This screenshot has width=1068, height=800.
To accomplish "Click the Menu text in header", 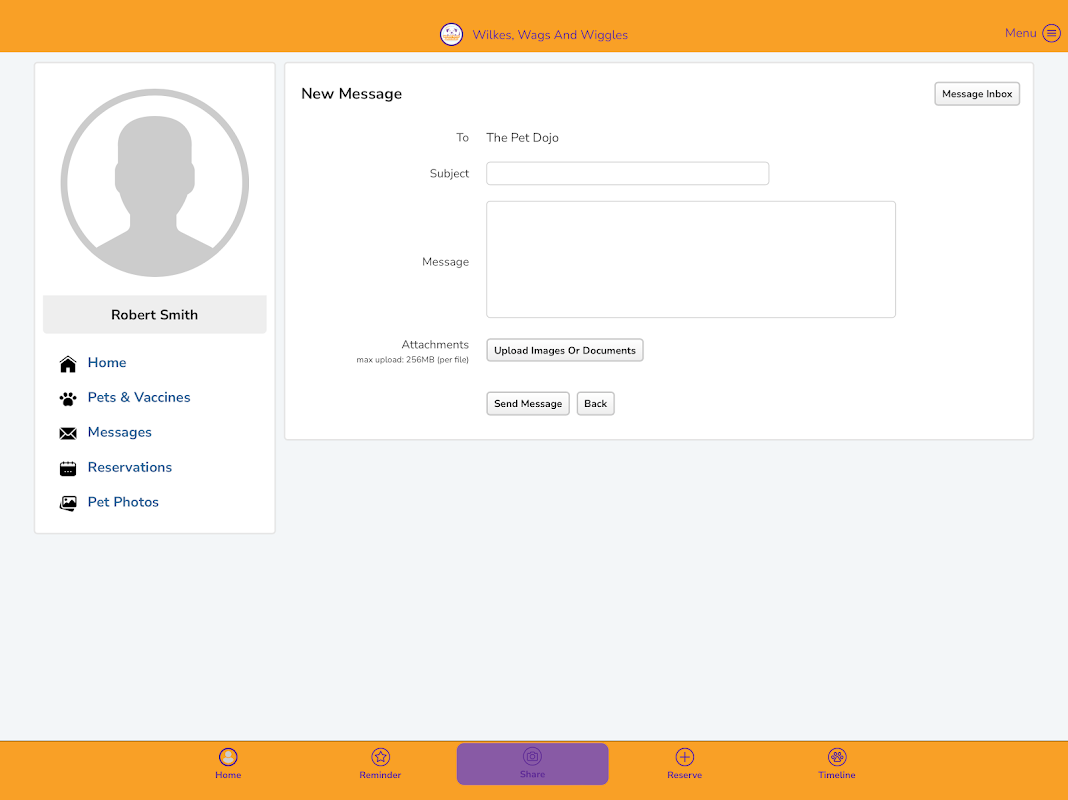I will click(x=1020, y=33).
